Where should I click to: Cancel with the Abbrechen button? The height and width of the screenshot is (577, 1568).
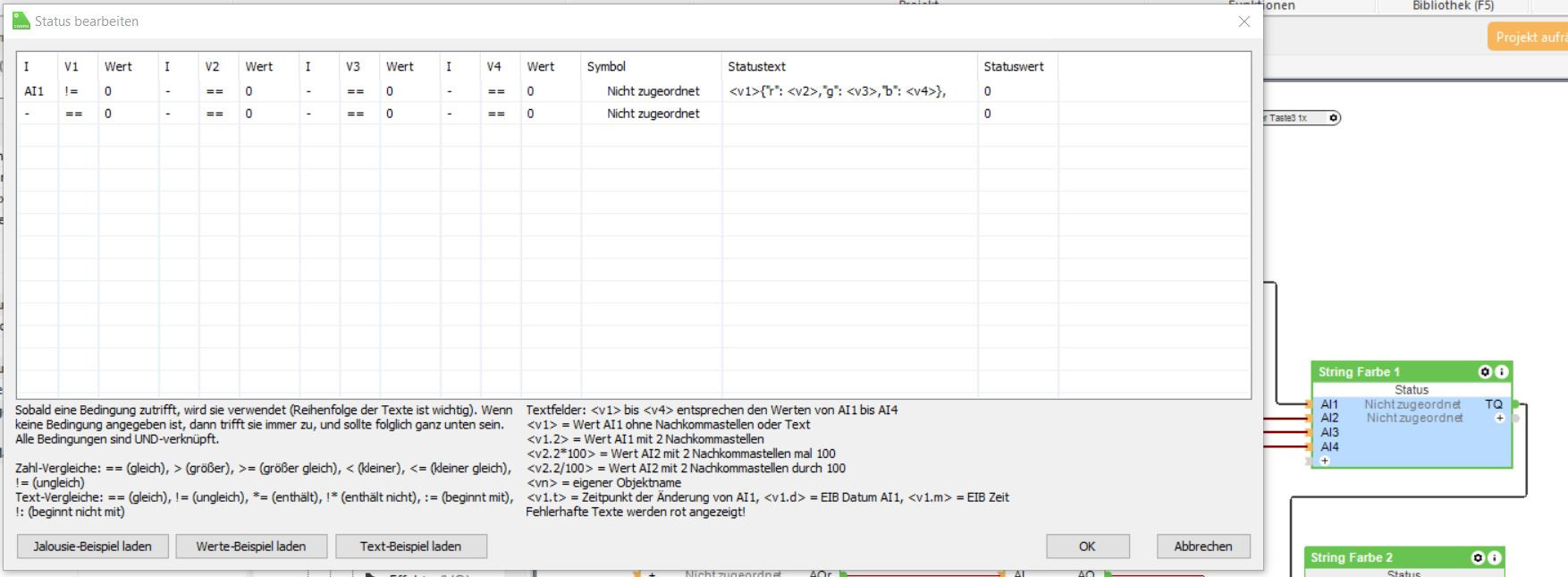(x=1202, y=546)
